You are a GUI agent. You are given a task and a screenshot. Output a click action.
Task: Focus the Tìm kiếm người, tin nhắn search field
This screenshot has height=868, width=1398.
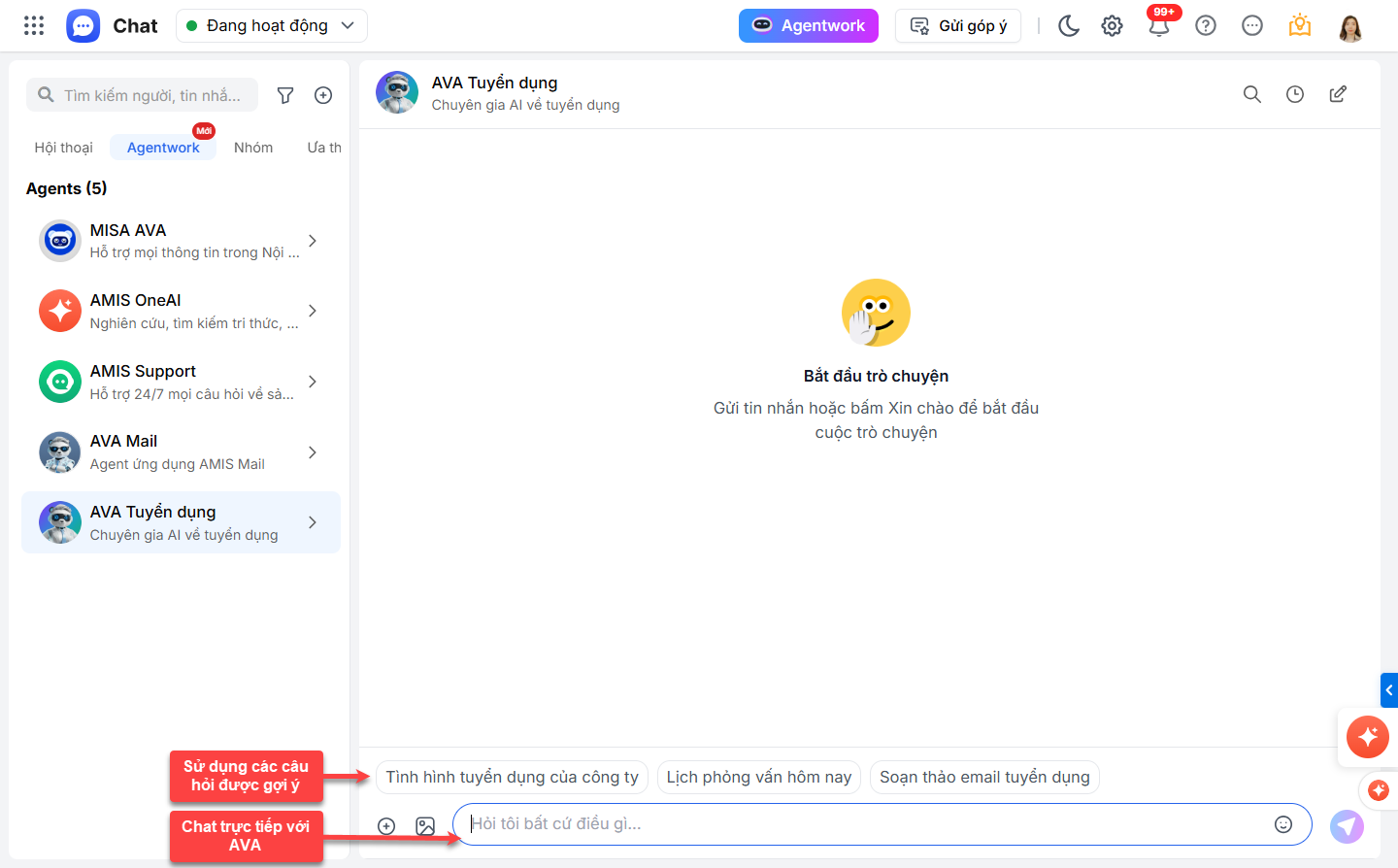[143, 95]
